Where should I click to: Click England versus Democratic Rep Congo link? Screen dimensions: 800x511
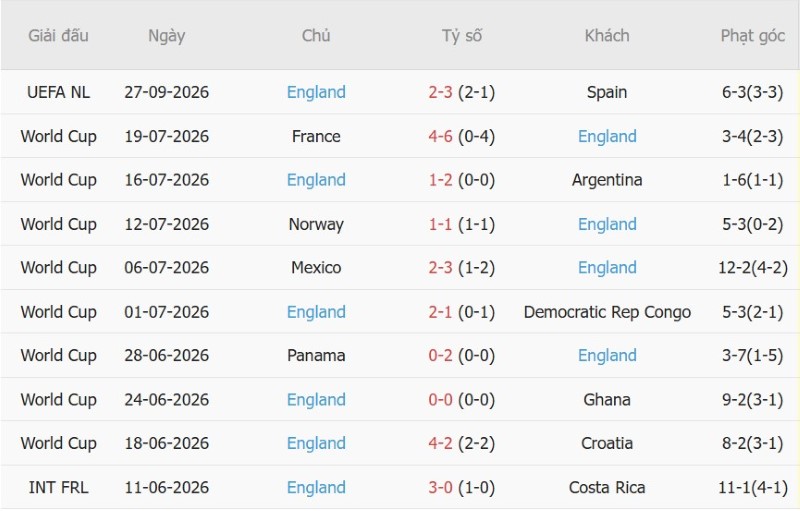[316, 312]
